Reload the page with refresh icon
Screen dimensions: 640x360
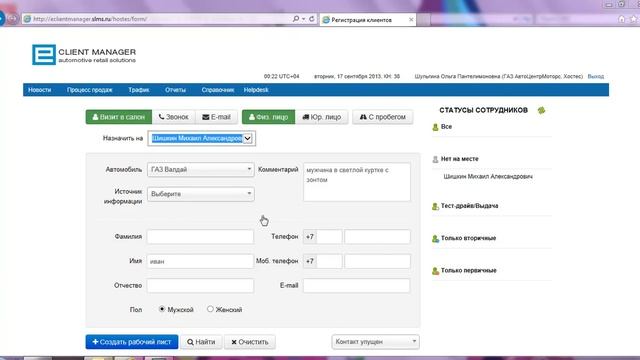tap(311, 19)
